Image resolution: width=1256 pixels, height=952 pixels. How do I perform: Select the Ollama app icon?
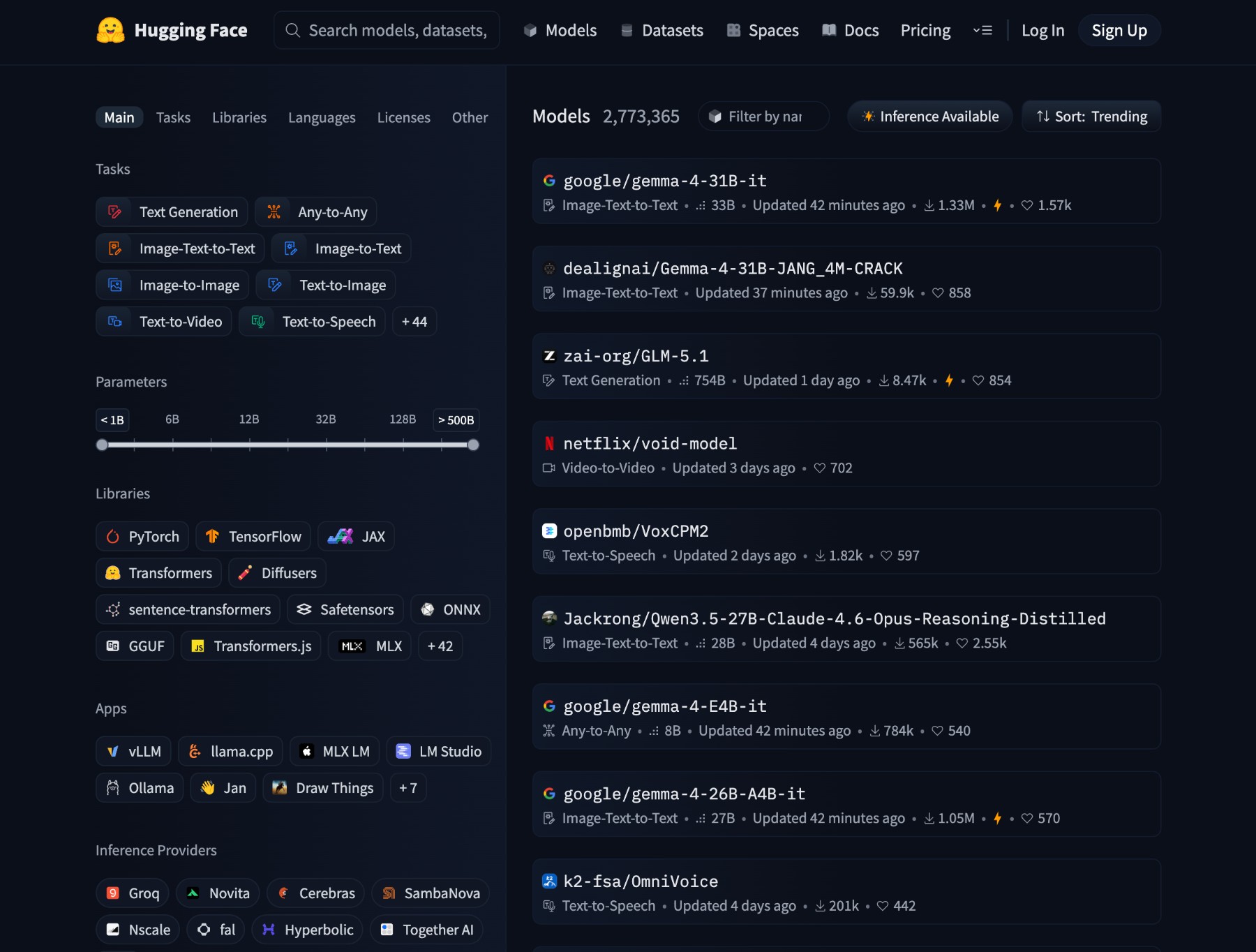113,788
